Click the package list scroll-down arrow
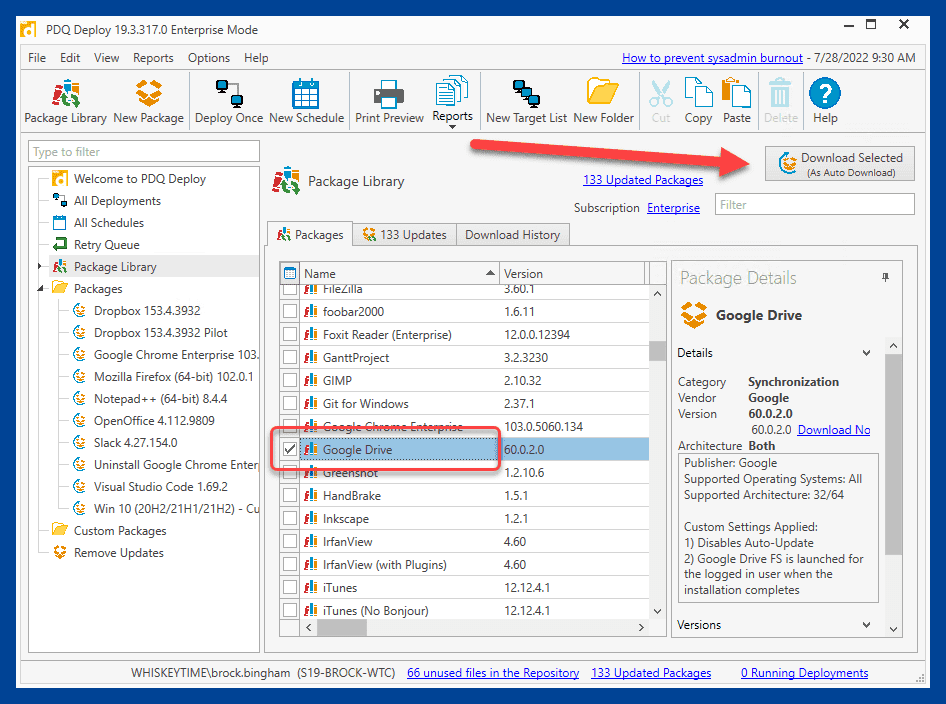The width and height of the screenshot is (946, 704). 658,611
